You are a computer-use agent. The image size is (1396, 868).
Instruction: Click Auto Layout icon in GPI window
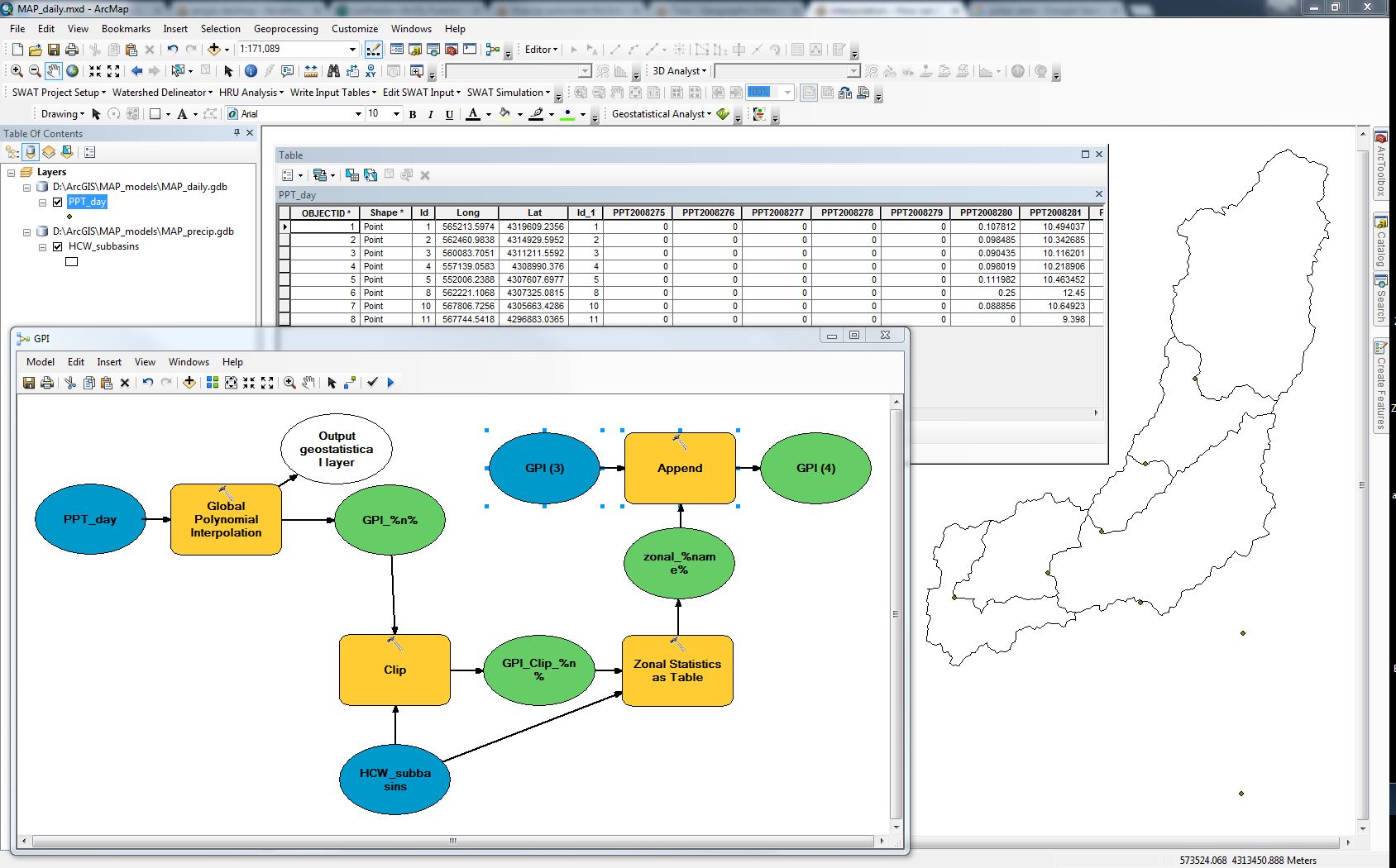[213, 383]
